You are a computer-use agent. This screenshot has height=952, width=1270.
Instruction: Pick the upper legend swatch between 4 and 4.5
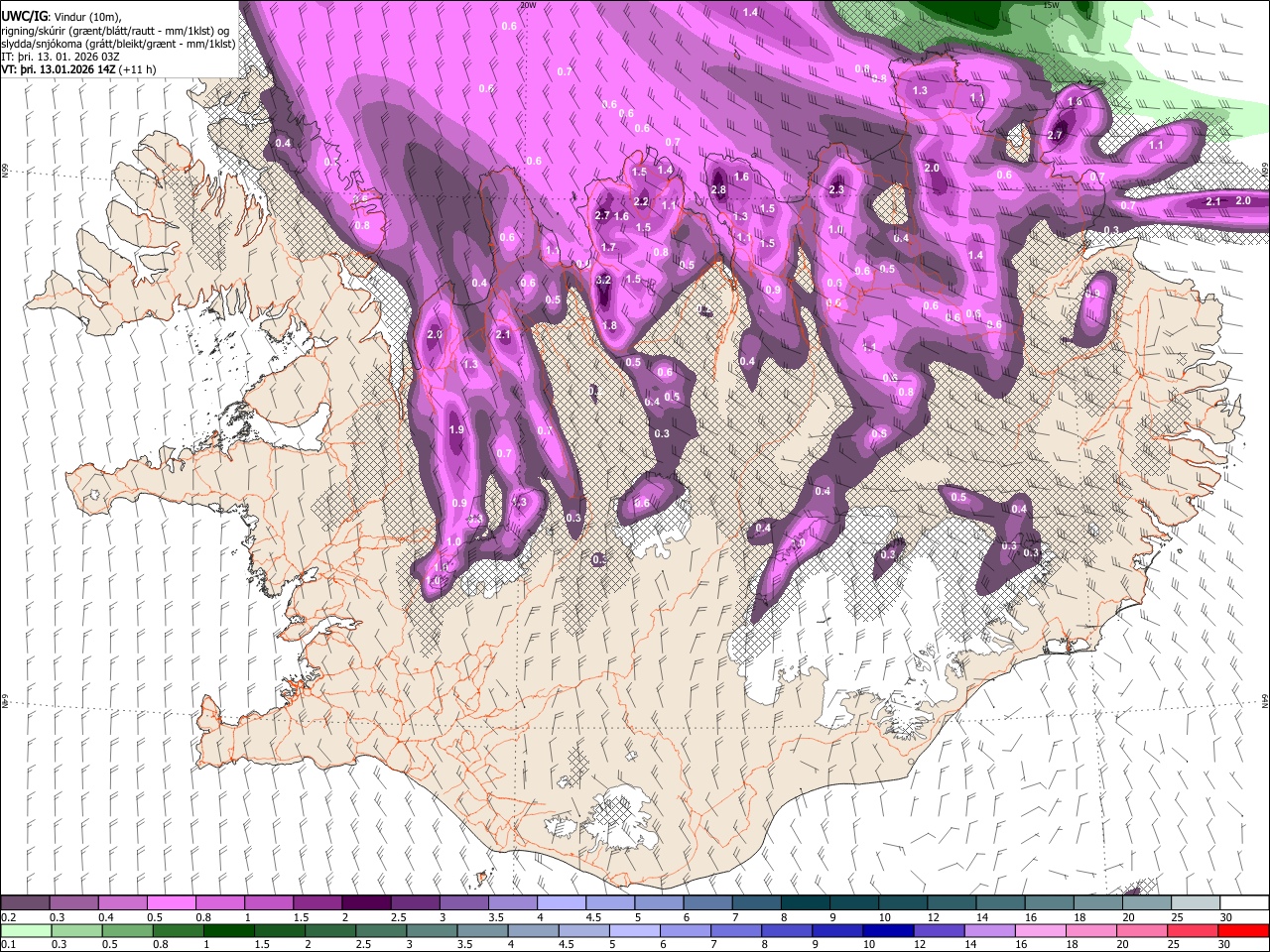click(x=562, y=902)
